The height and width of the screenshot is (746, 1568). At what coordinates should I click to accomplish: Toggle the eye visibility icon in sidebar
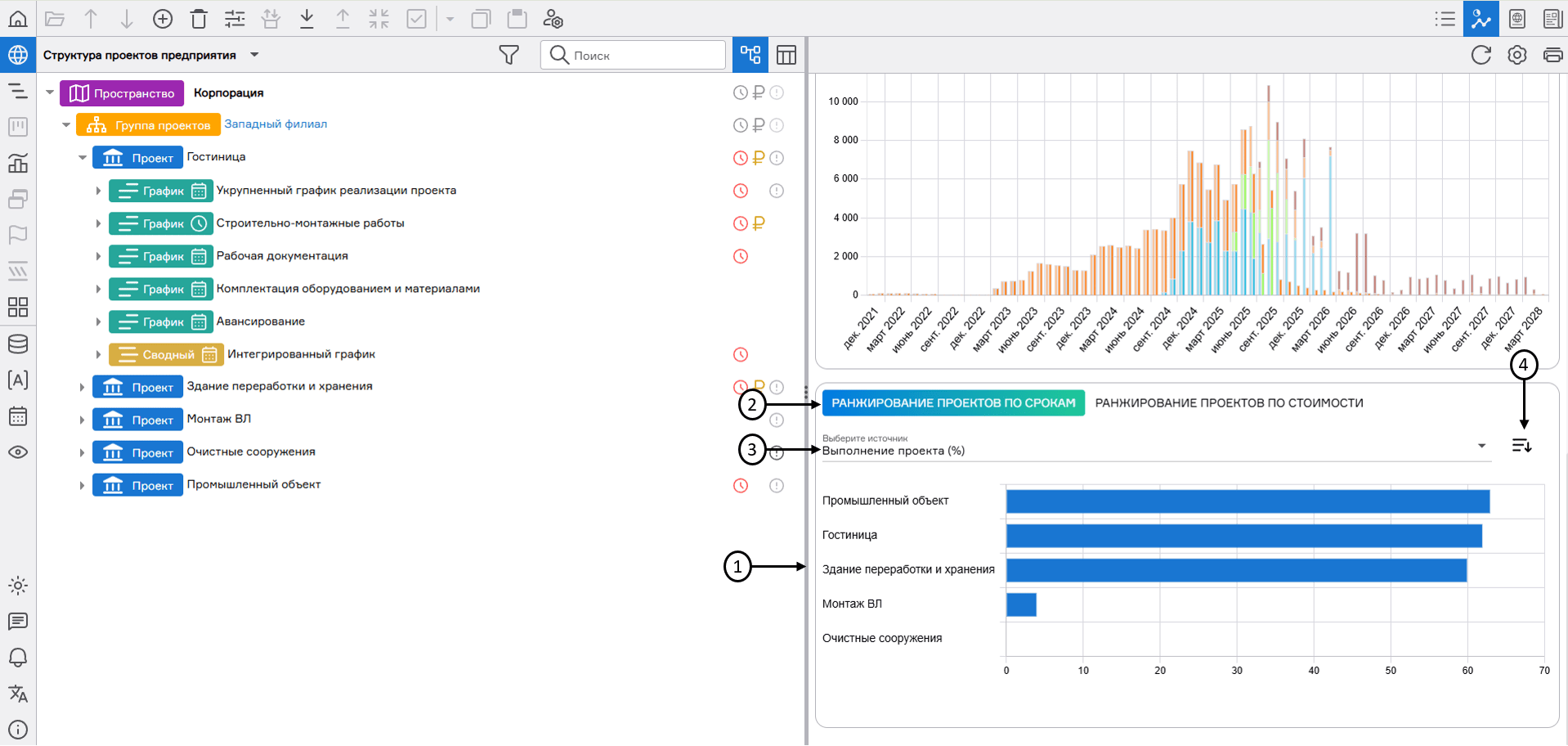pos(18,452)
